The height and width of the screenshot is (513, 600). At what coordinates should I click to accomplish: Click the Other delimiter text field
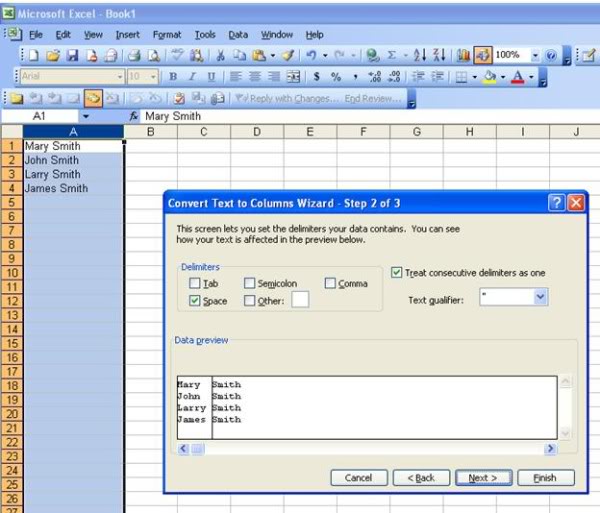tap(300, 300)
